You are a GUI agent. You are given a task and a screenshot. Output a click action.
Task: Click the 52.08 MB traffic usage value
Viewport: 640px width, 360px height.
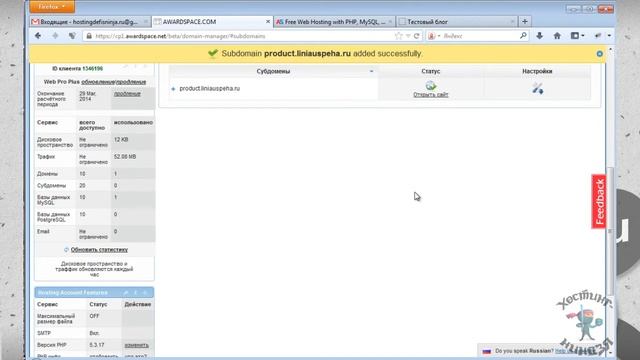click(x=125, y=157)
